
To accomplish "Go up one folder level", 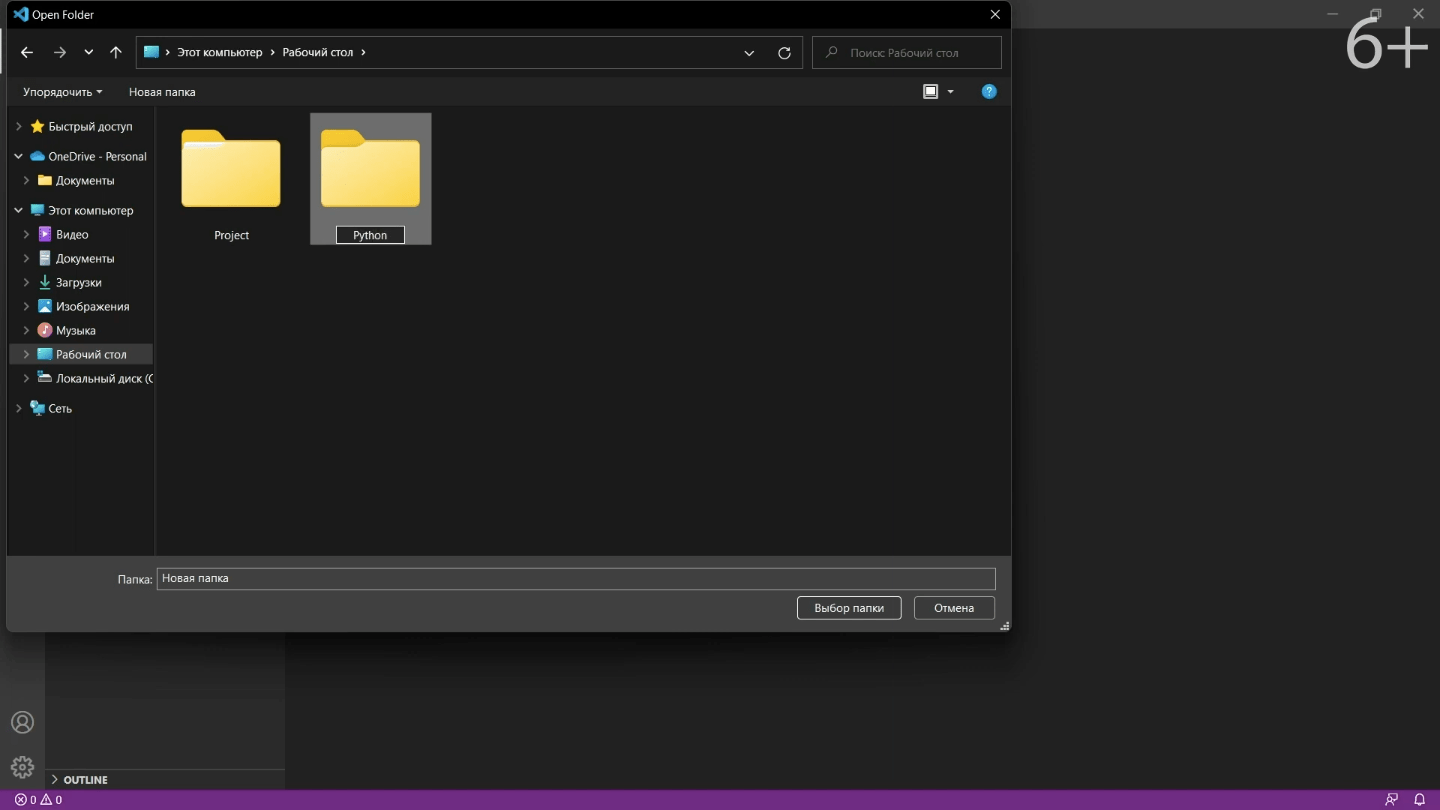I will [116, 53].
